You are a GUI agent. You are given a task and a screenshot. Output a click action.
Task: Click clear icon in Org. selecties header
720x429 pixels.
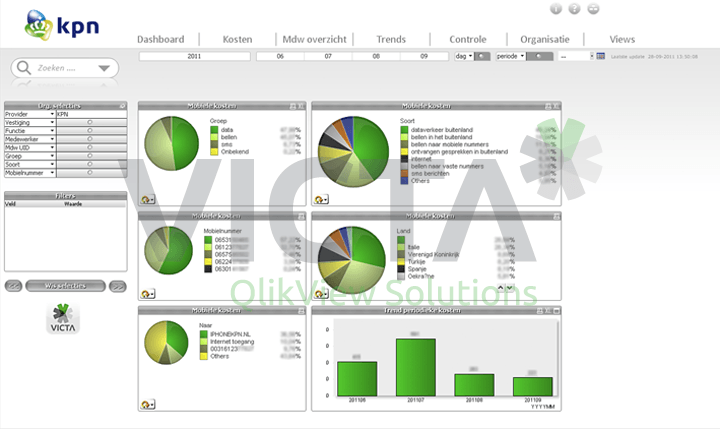(x=122, y=106)
